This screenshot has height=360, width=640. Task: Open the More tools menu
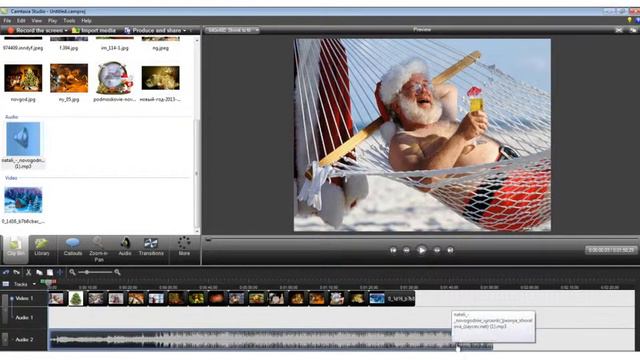184,247
